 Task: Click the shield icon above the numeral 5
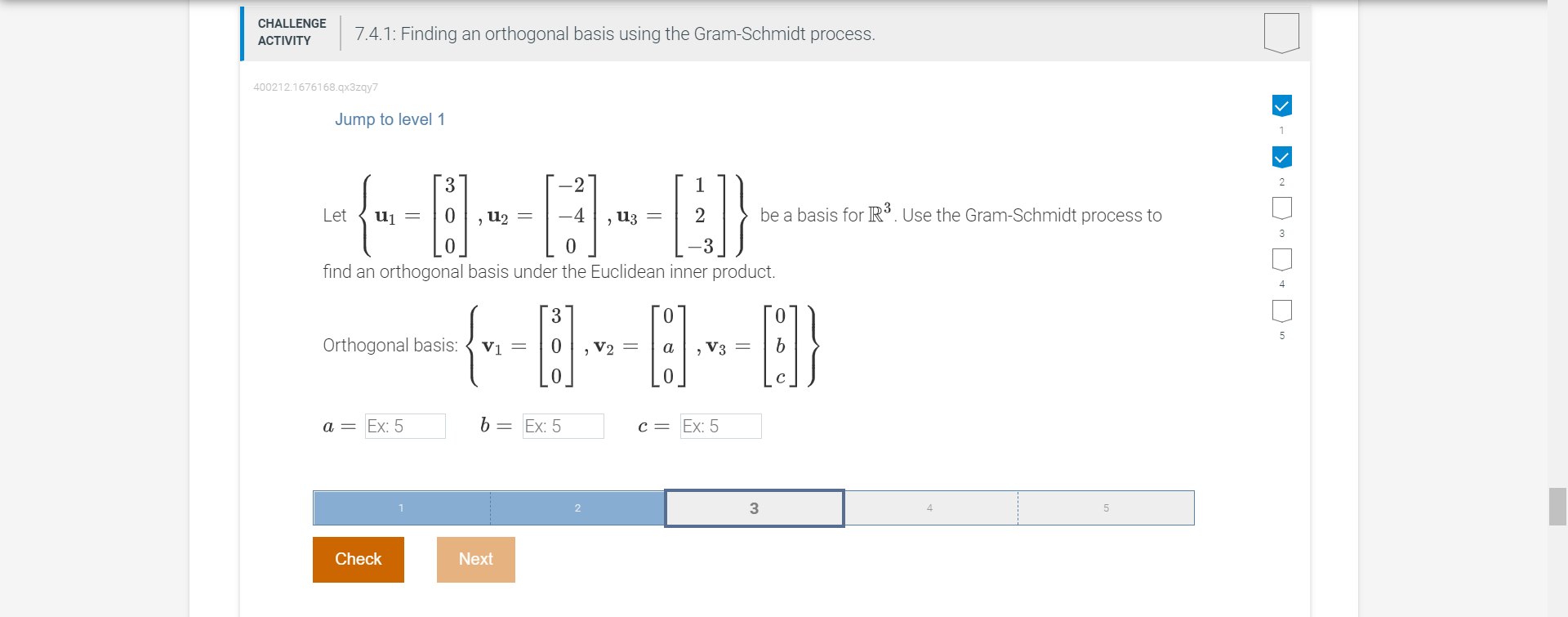(x=1282, y=311)
